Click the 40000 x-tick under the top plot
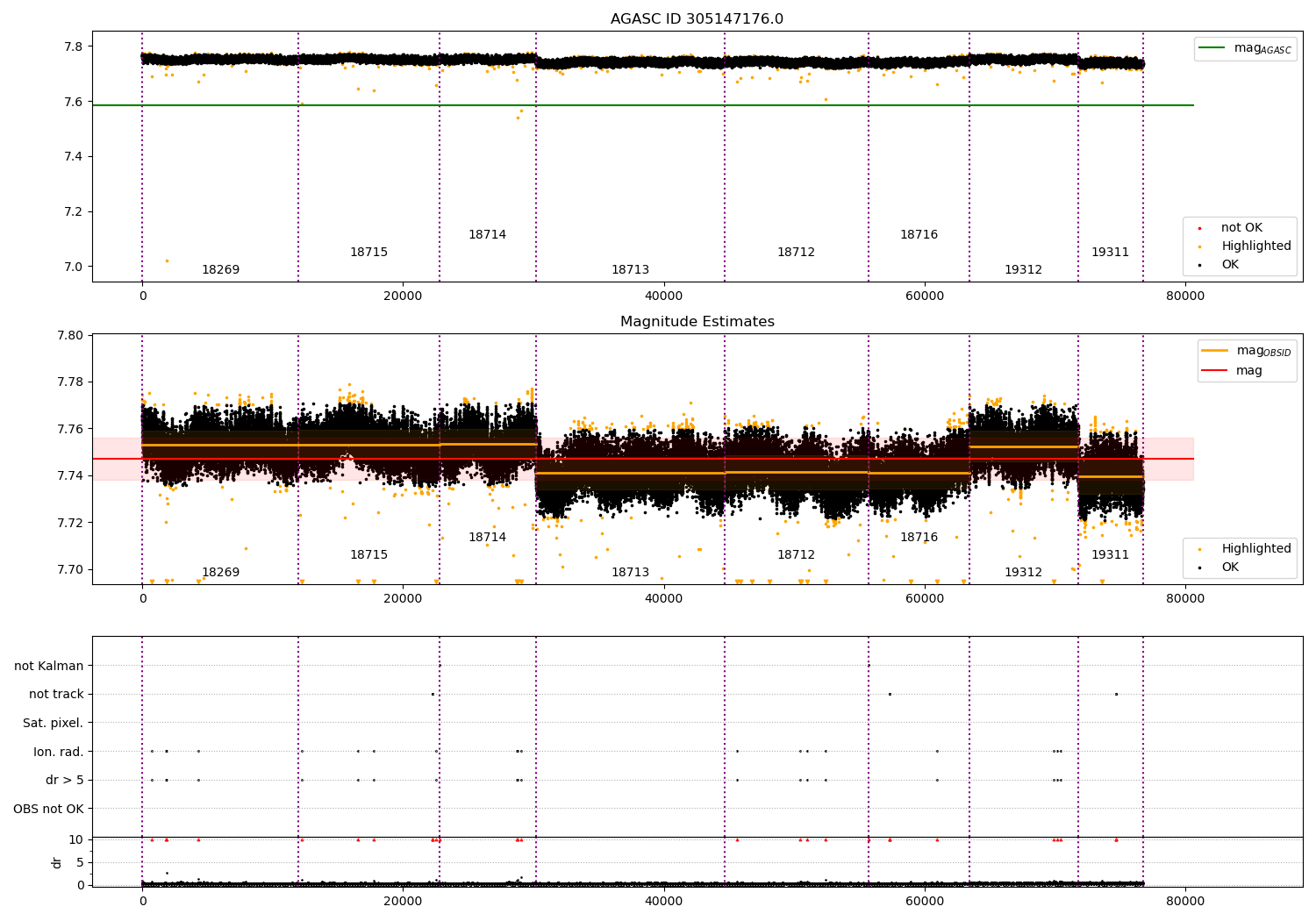This screenshot has width=1316, height=921. coord(663,296)
